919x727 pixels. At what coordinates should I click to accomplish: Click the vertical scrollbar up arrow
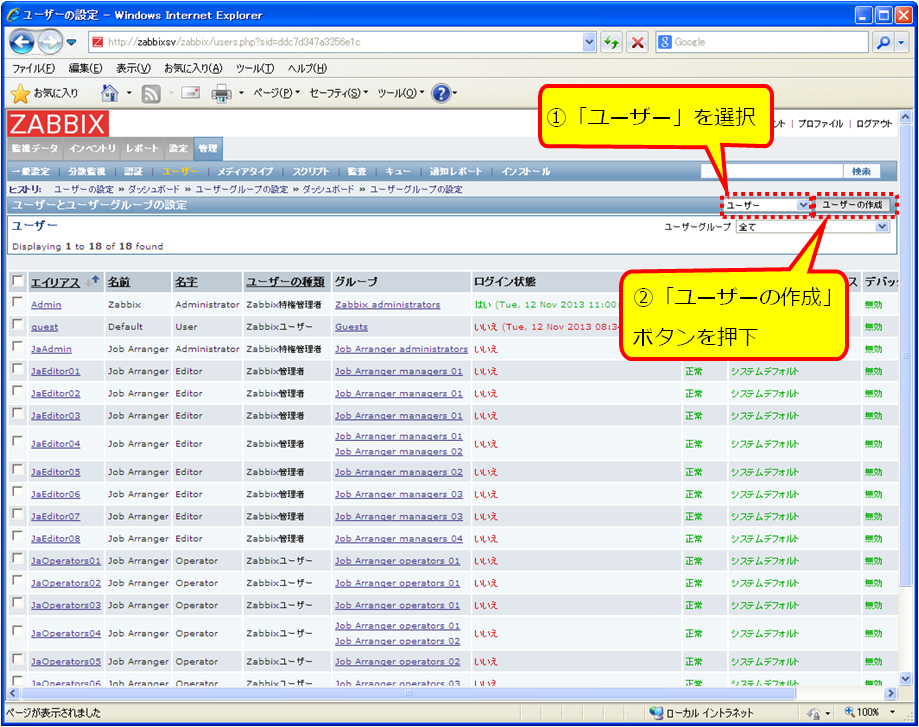[x=906, y=117]
